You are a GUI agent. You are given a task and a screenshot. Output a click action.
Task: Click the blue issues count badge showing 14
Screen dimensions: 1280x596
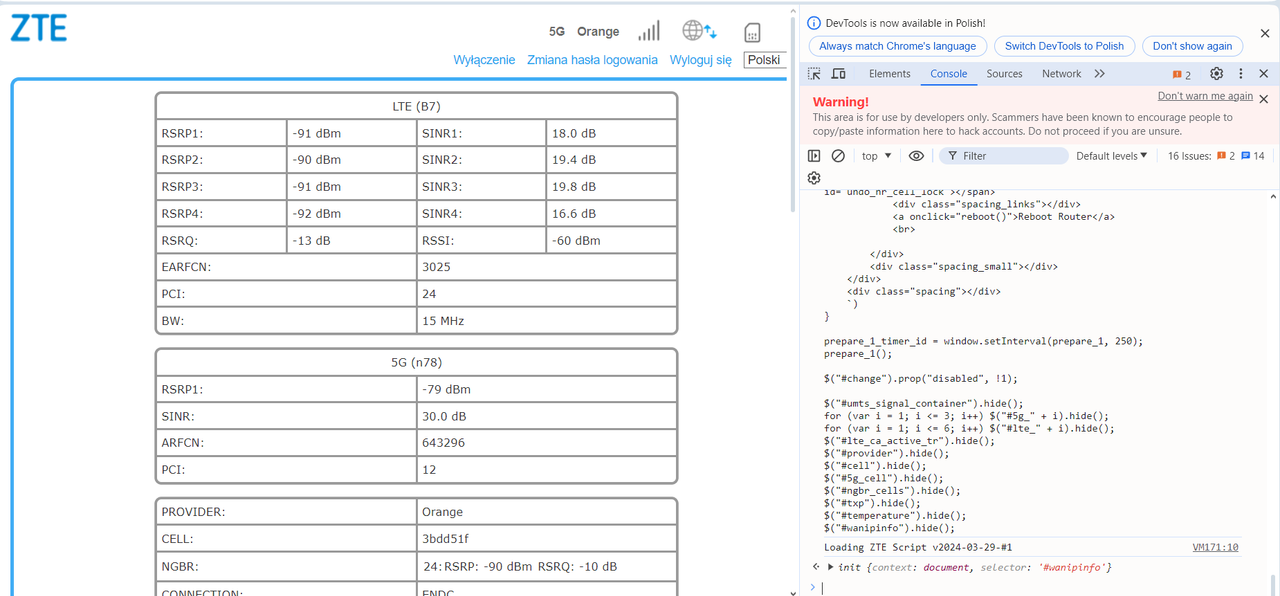coord(1253,156)
